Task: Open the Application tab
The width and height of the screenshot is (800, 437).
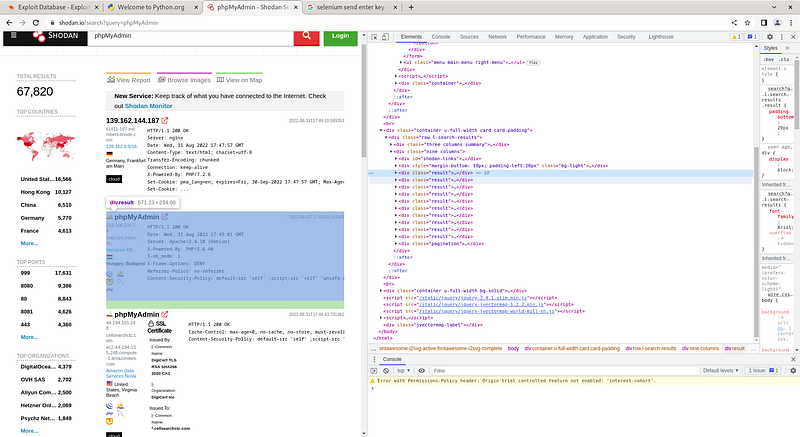Action: (x=595, y=37)
